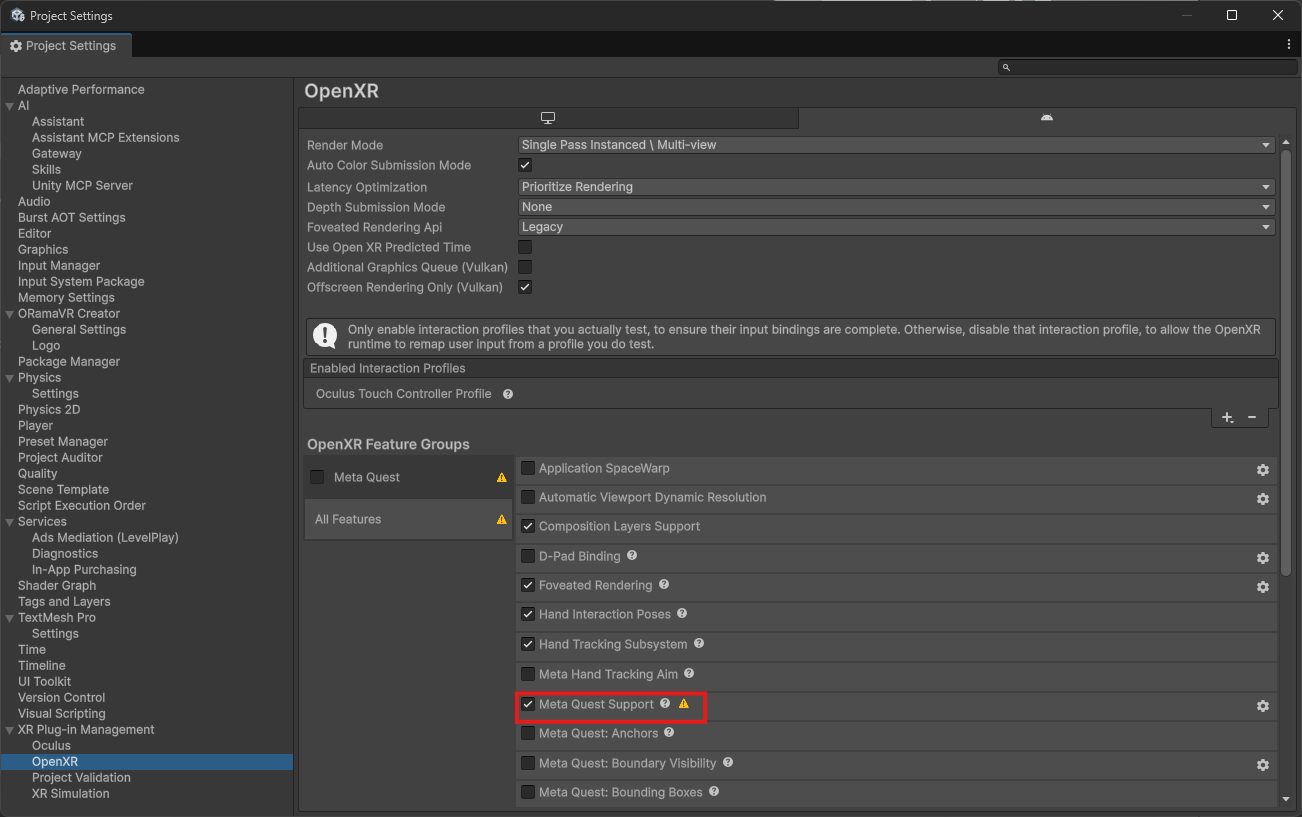Switch to the desktop standalone platform tab

tap(548, 118)
